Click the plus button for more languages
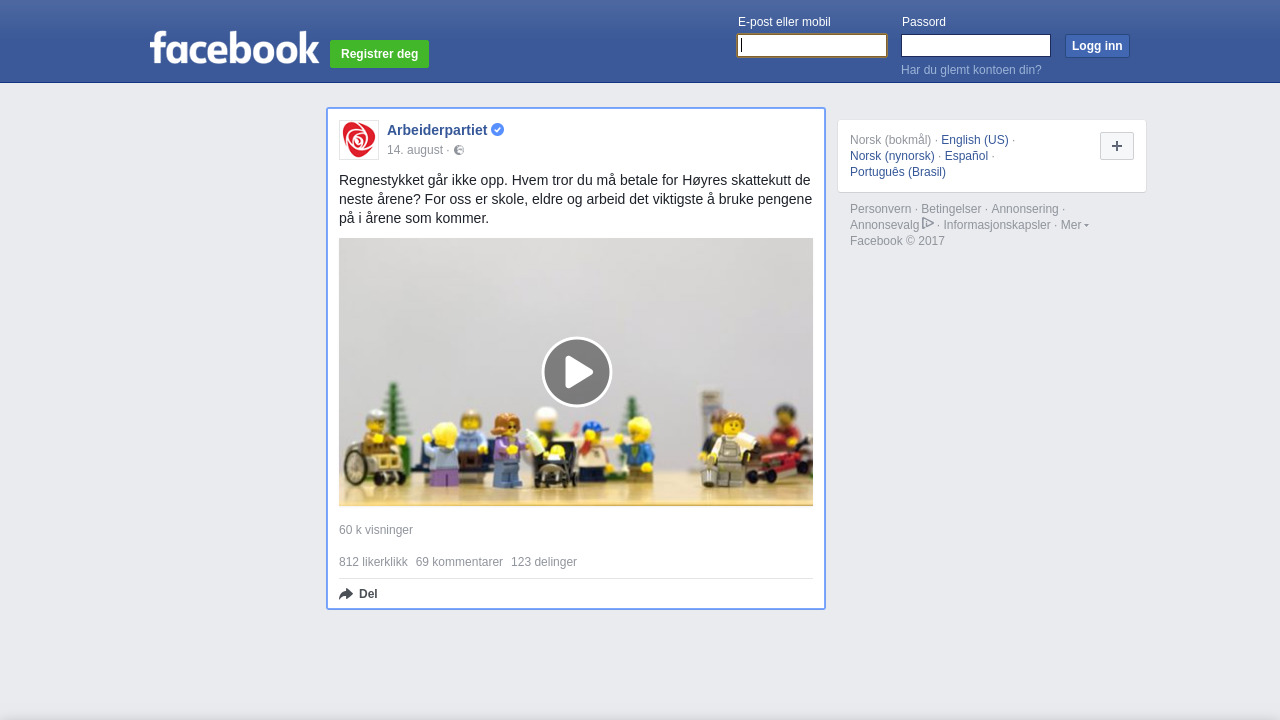 (x=1117, y=146)
